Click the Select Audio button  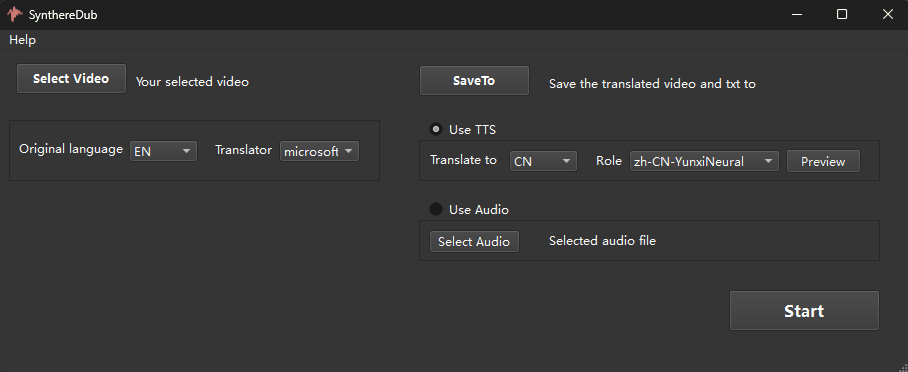coord(474,242)
